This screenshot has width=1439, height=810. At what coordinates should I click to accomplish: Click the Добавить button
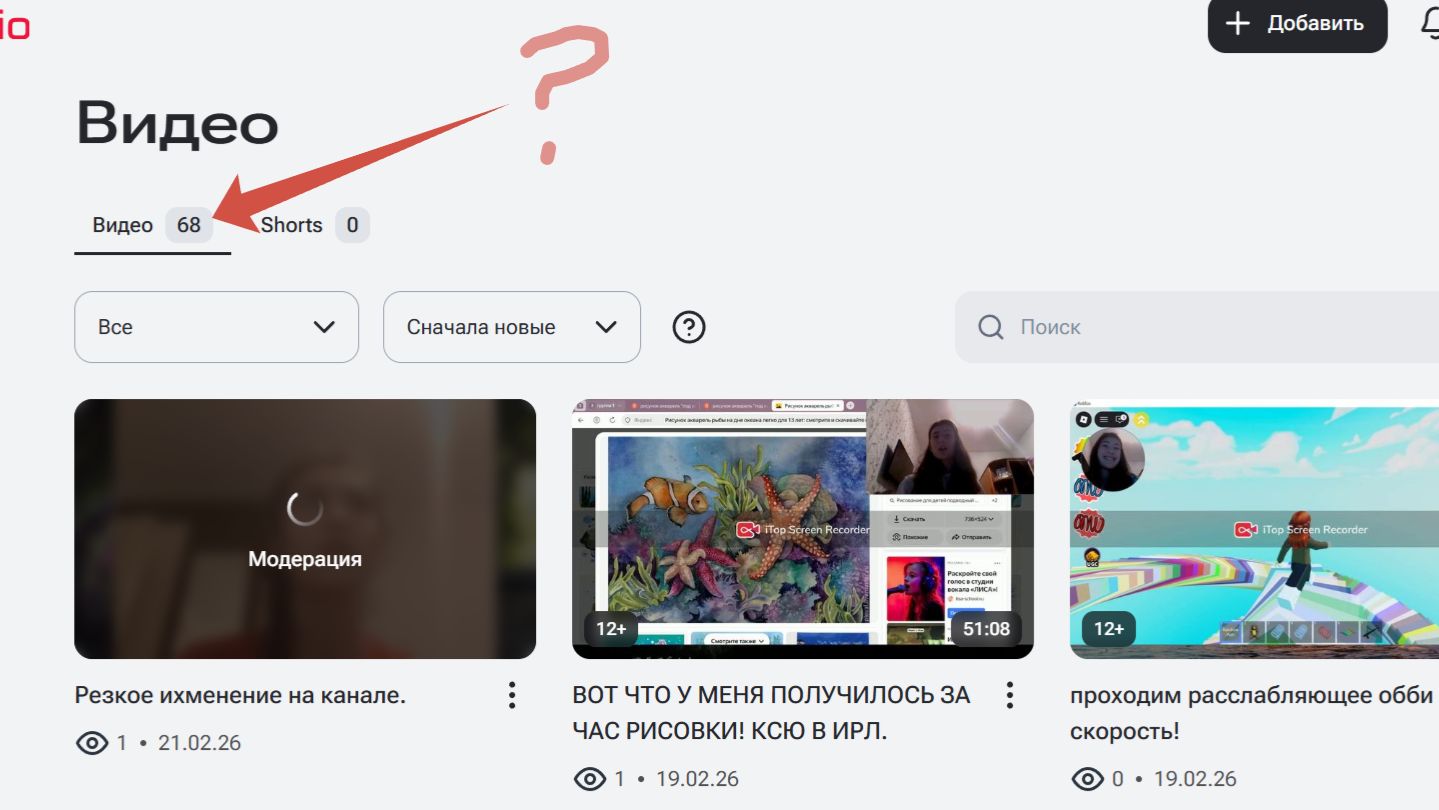coord(1297,23)
